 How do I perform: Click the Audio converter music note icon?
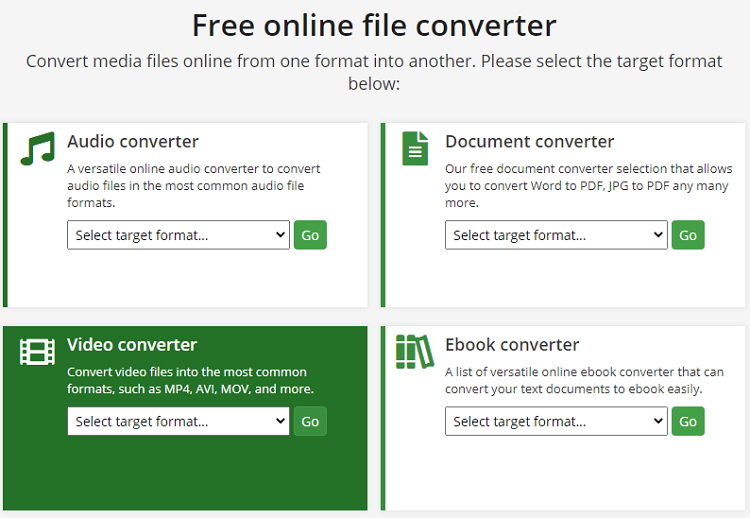(x=38, y=148)
